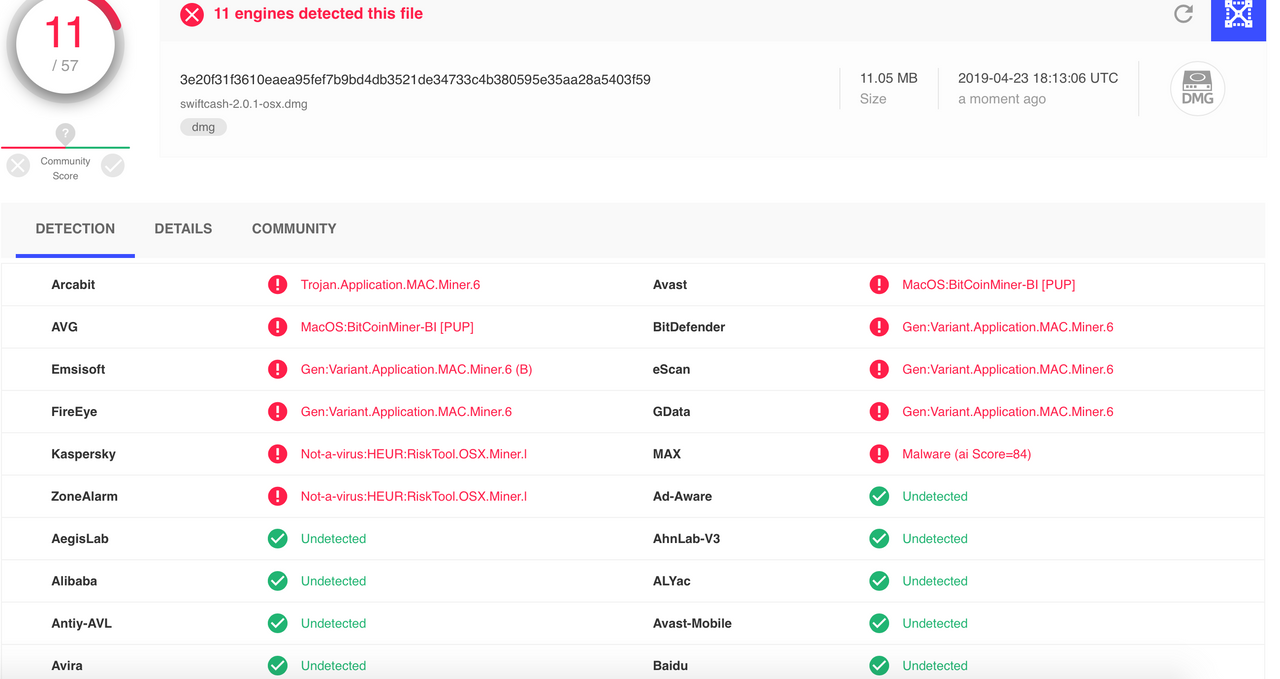The width and height of the screenshot is (1280, 679).
Task: Click the red alert icon beside MAX
Action: 879,454
